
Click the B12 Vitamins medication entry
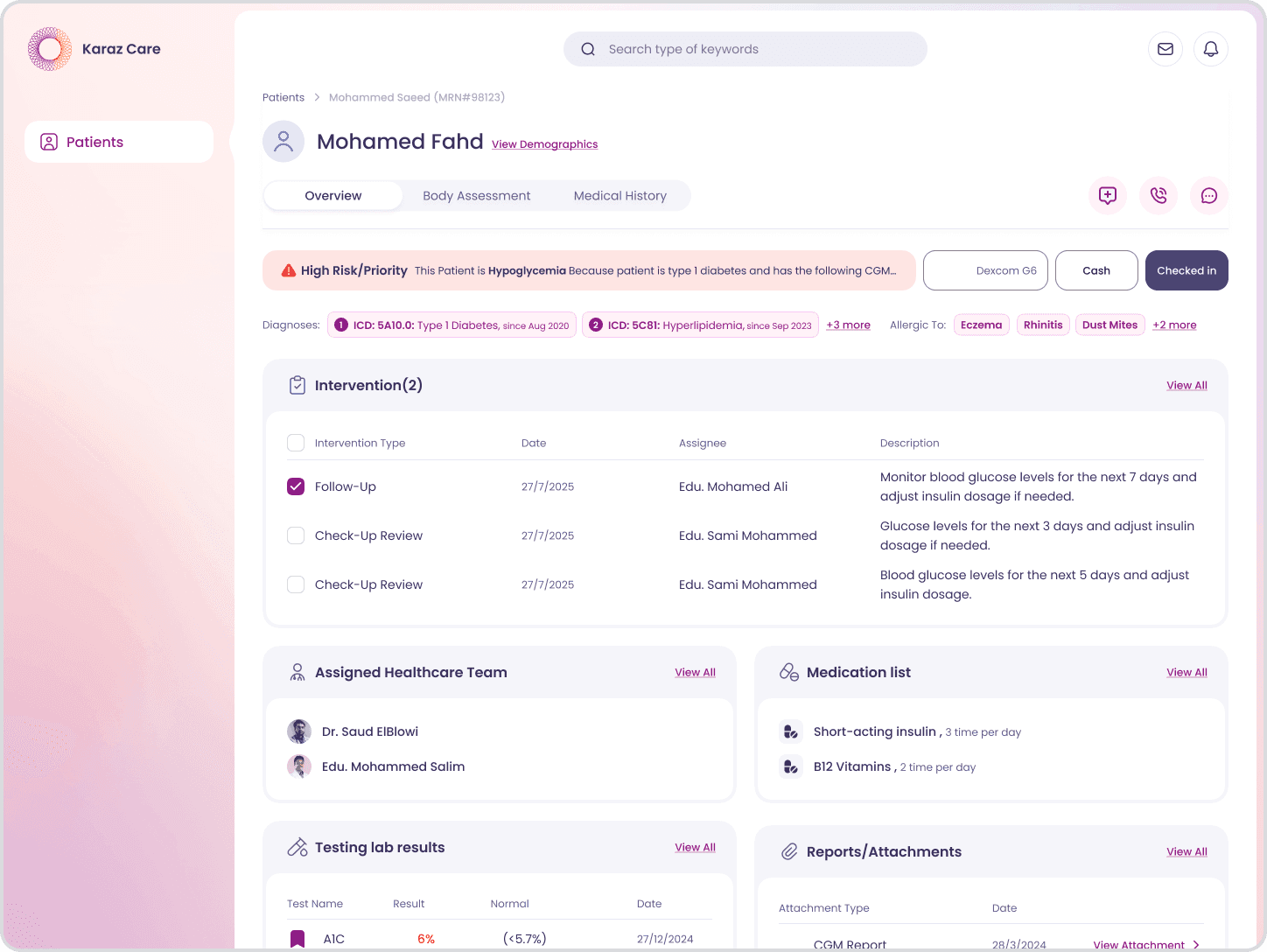(x=894, y=766)
